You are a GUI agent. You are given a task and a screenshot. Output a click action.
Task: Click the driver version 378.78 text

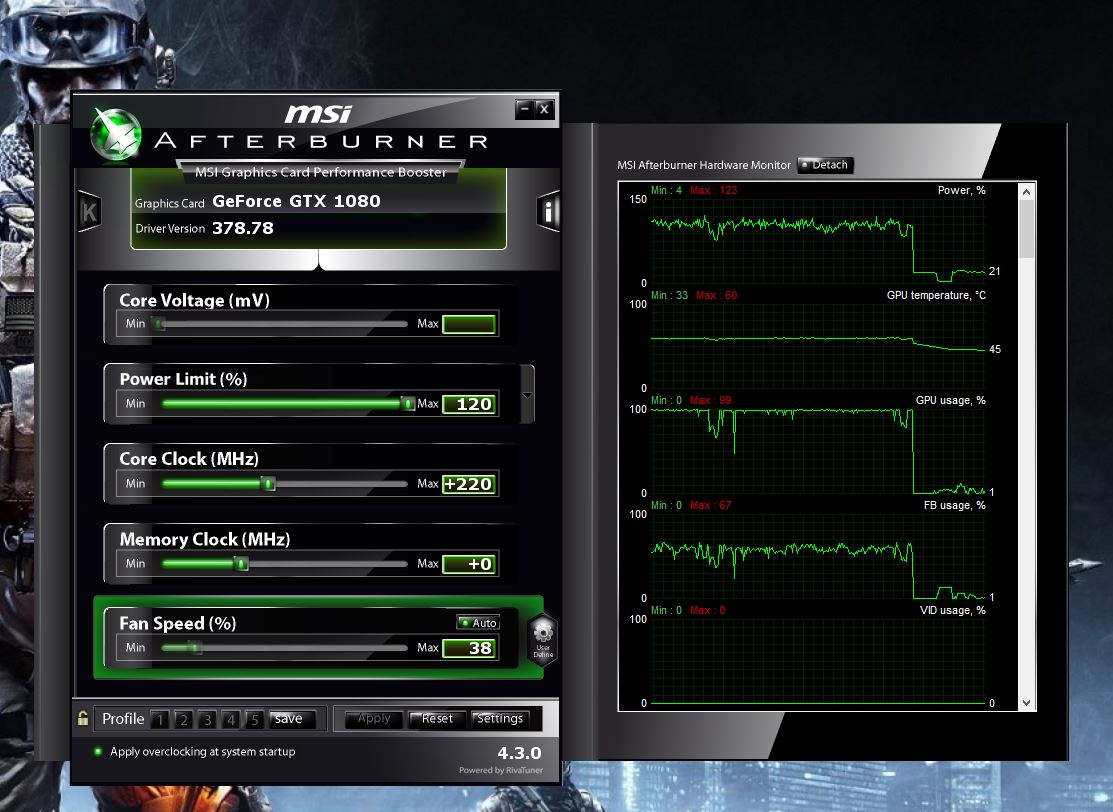[x=243, y=228]
